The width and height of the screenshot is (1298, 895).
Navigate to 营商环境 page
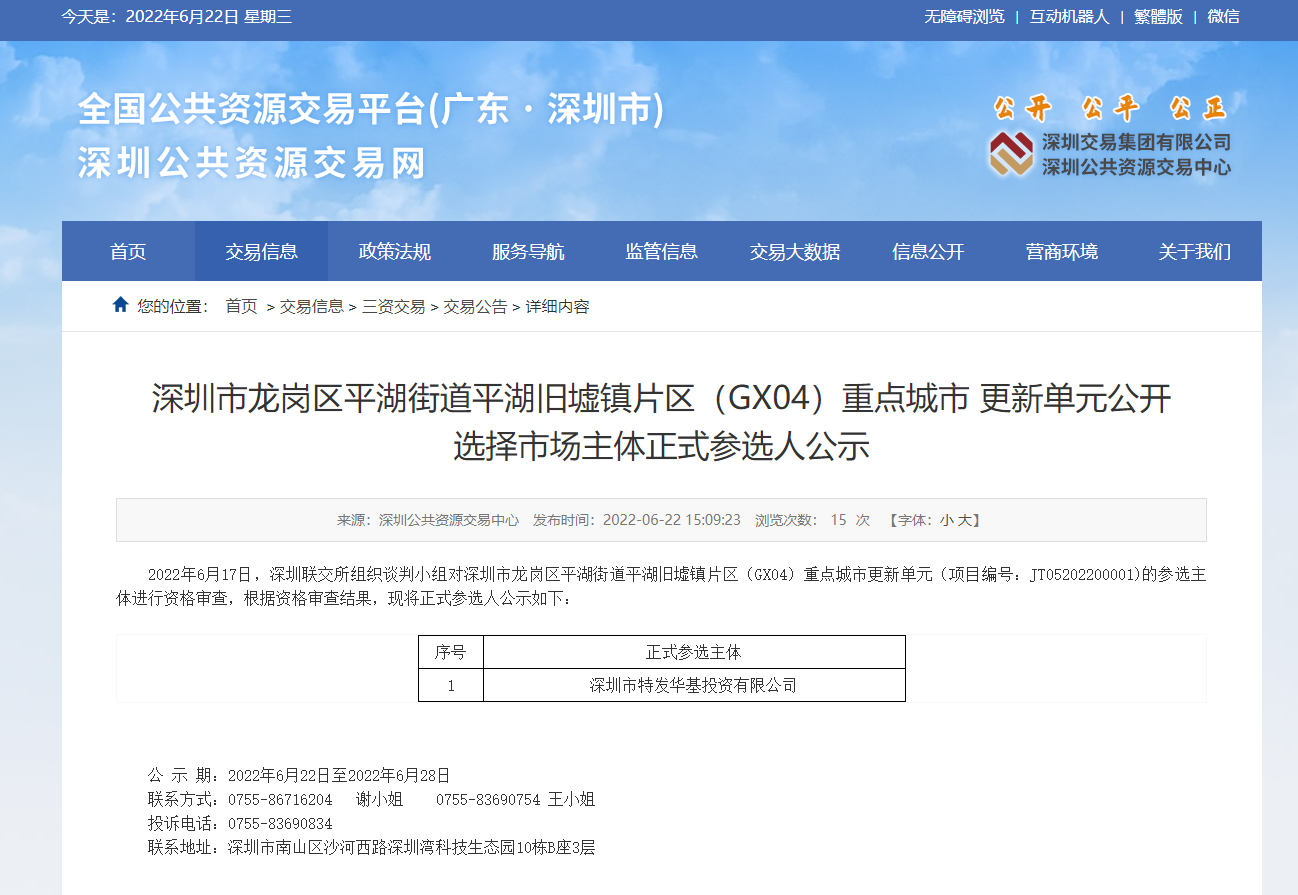1061,252
